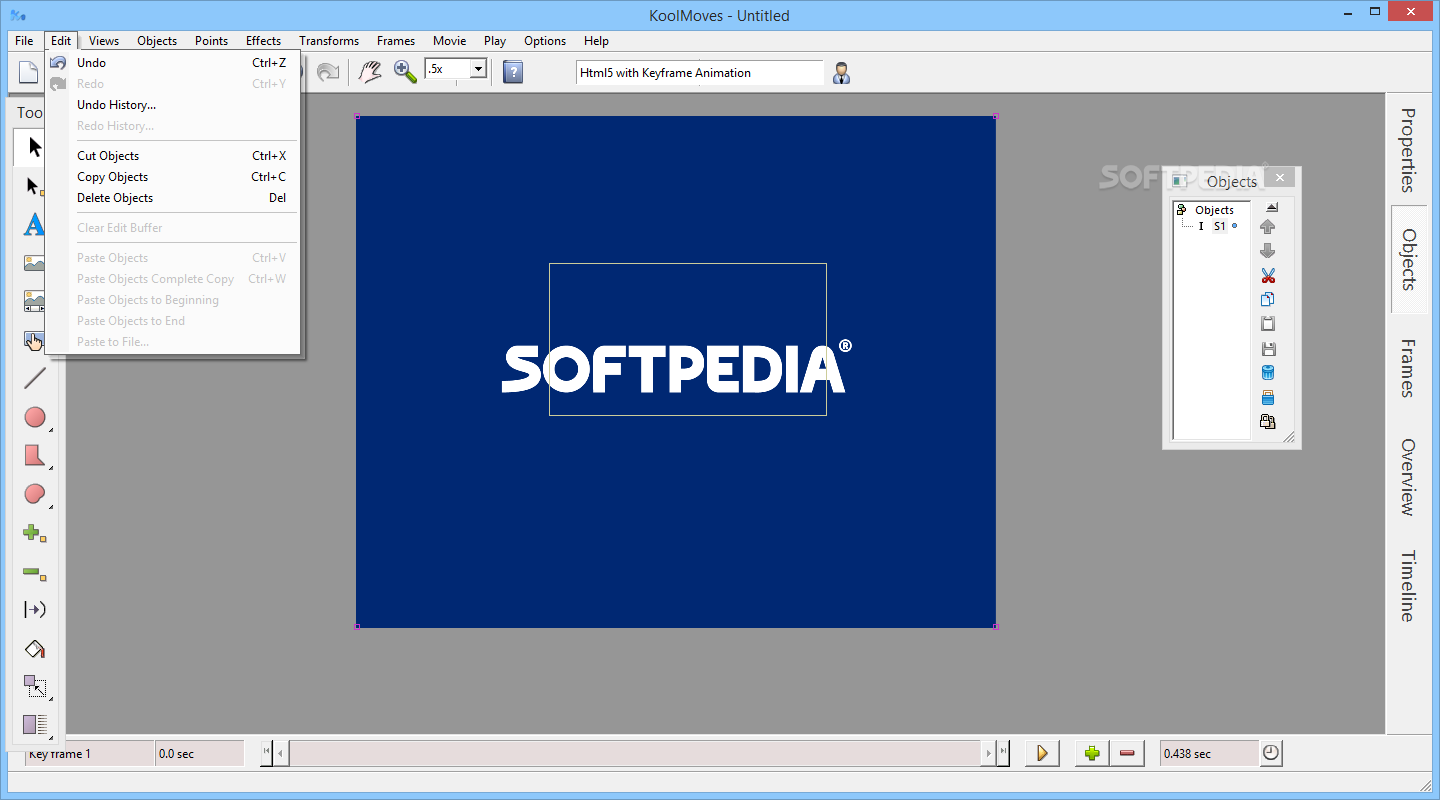The height and width of the screenshot is (800, 1440).
Task: Select the red polygon shape tool
Action: tap(35, 456)
